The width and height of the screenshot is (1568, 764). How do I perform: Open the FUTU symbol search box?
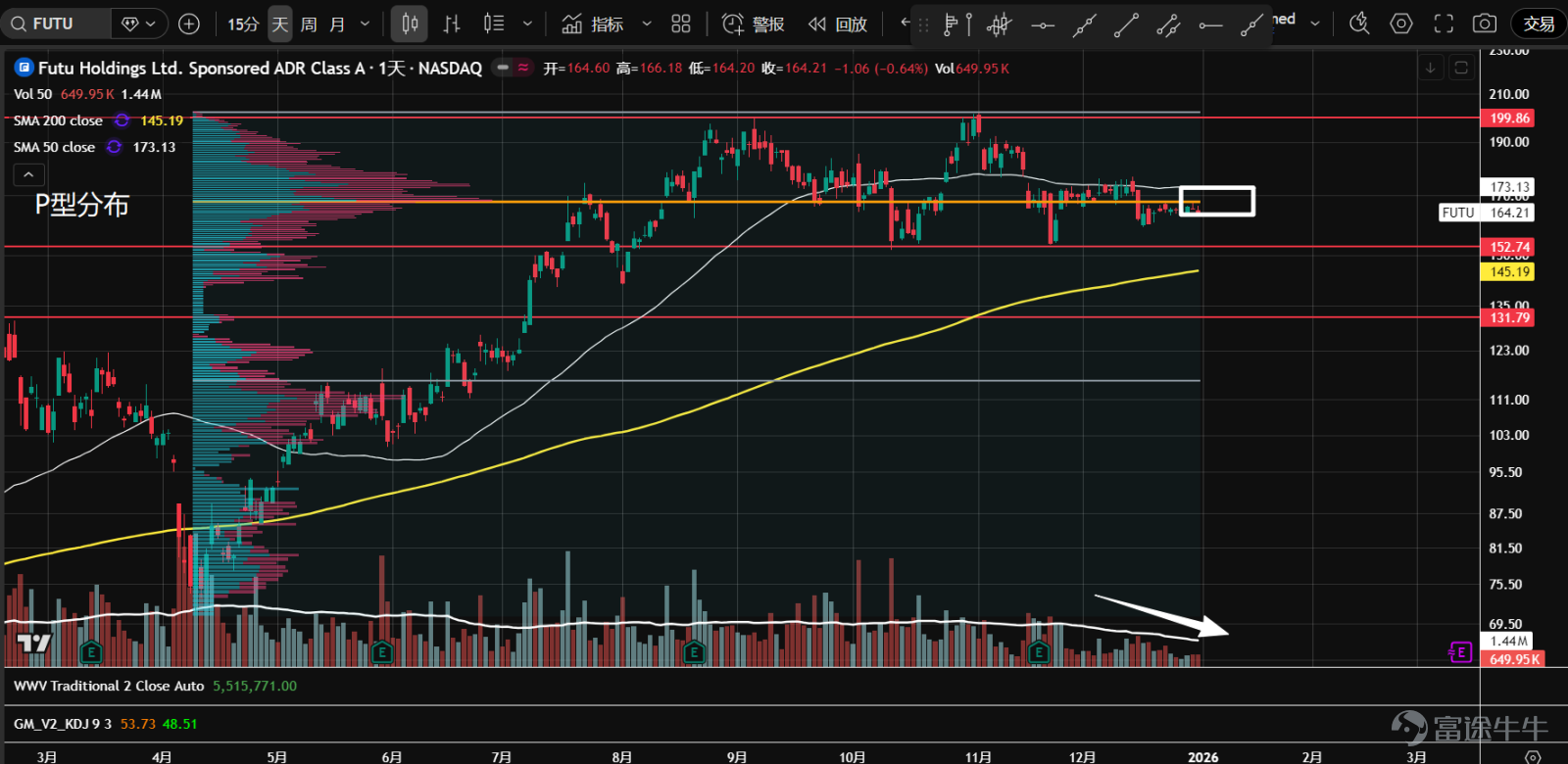point(57,24)
